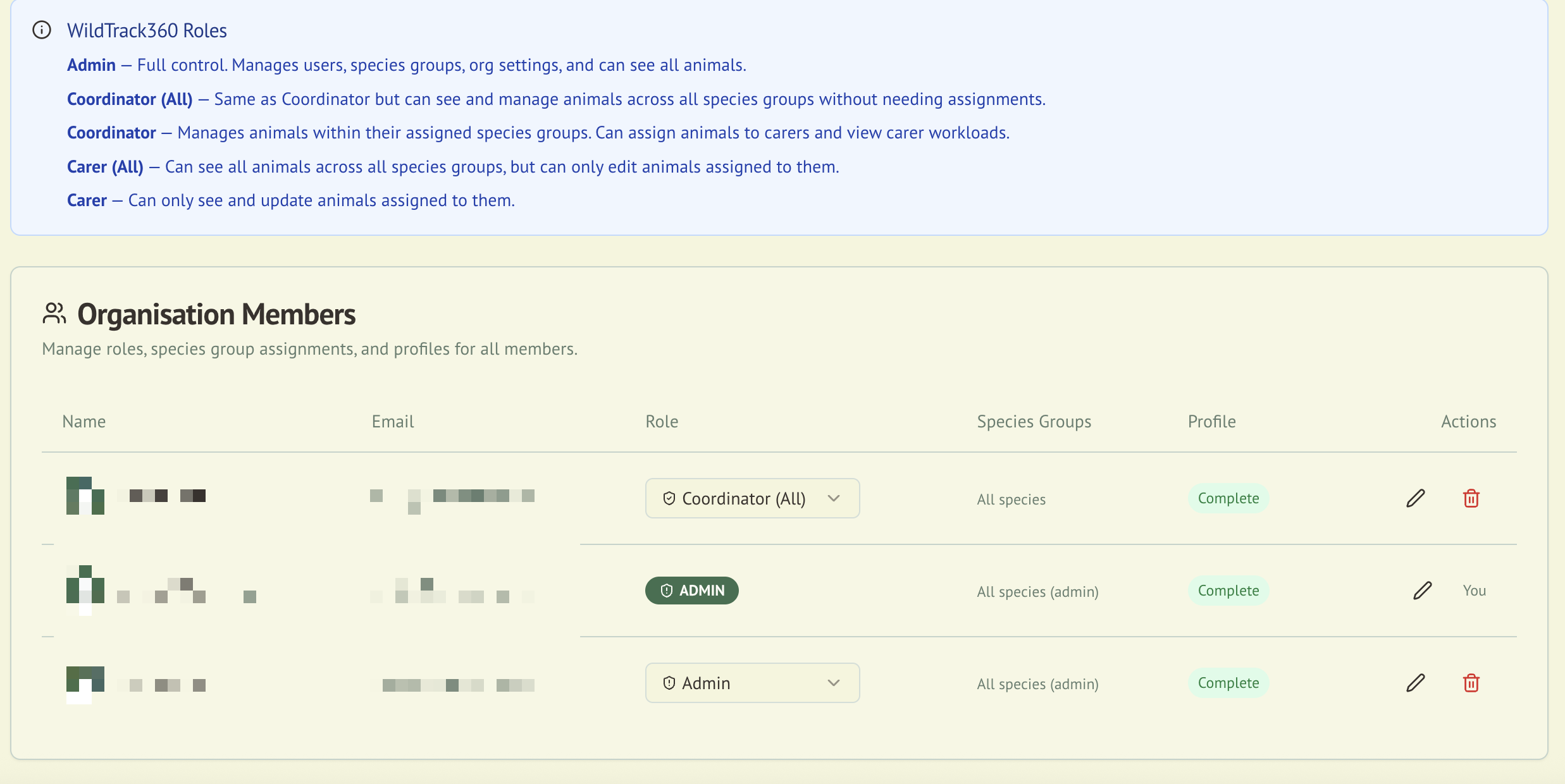Image resolution: width=1565 pixels, height=784 pixels.
Task: Open the Admin role dropdown for the last member
Action: tap(752, 683)
